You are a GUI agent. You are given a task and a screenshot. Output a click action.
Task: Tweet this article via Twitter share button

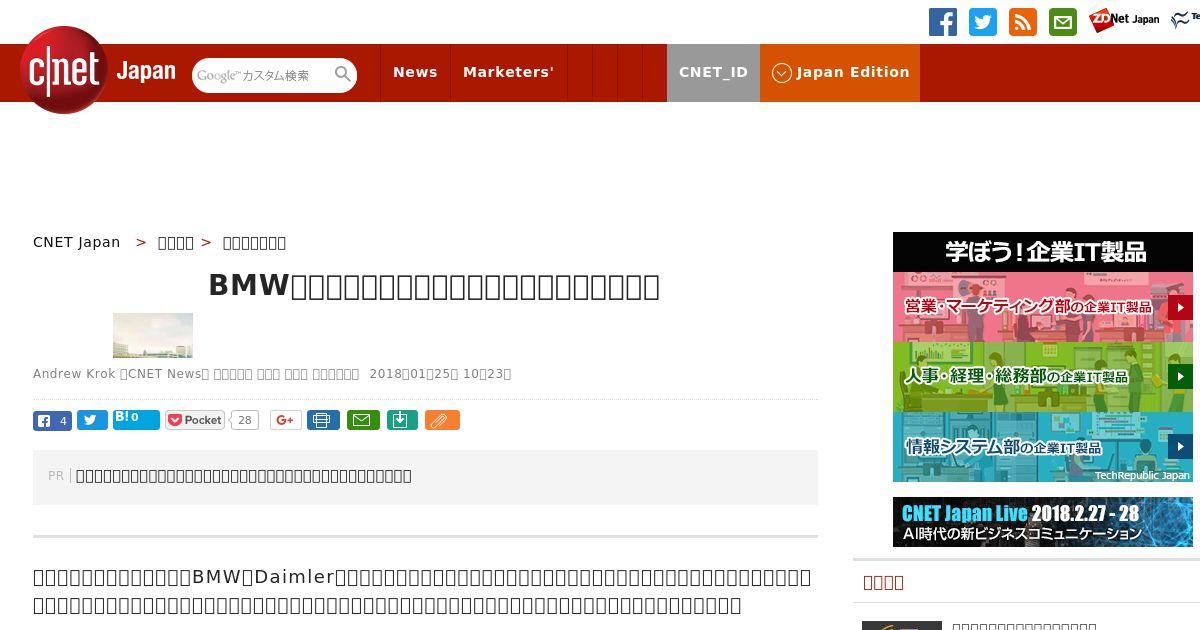pyautogui.click(x=92, y=421)
